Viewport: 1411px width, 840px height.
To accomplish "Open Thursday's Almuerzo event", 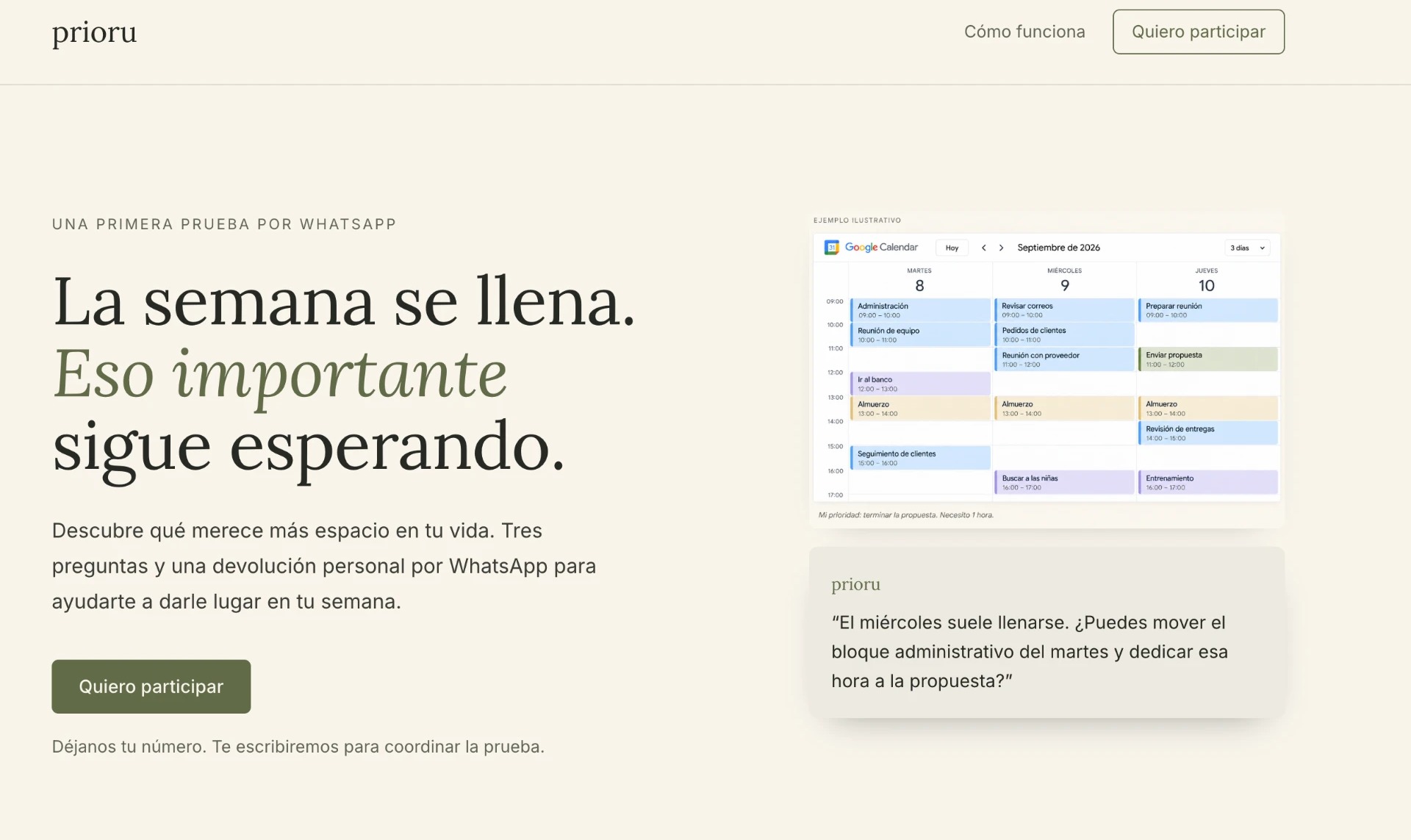I will (1208, 408).
